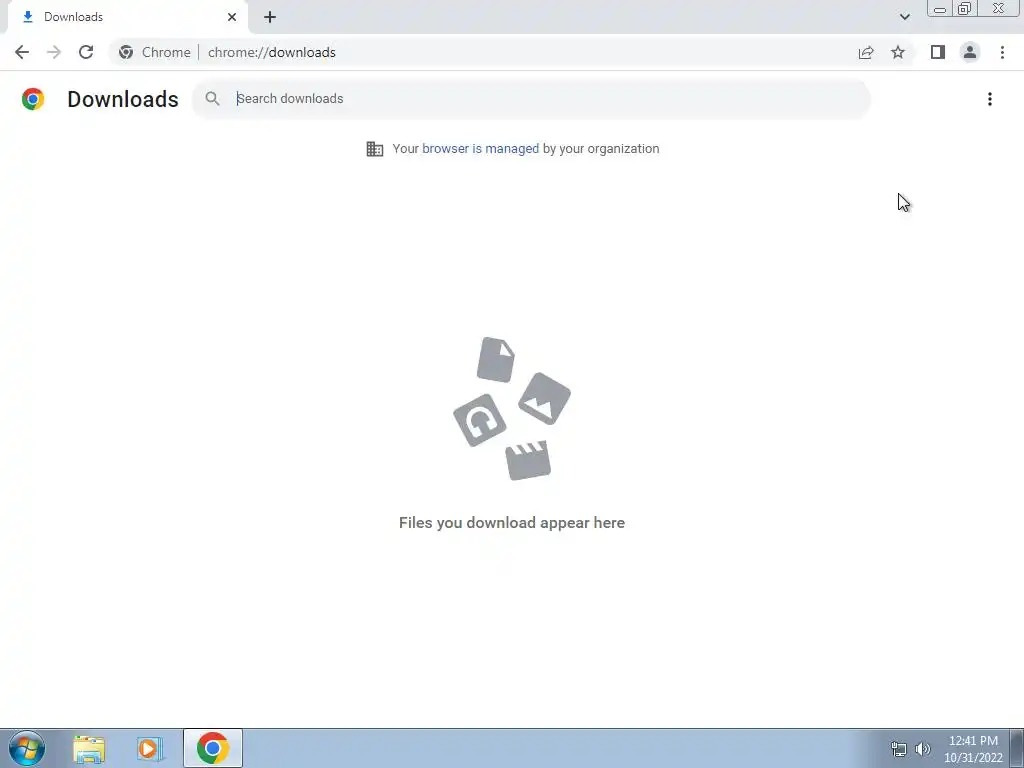The image size is (1024, 768).
Task: Click the Chrome logo beside Downloads
Action: tap(33, 99)
